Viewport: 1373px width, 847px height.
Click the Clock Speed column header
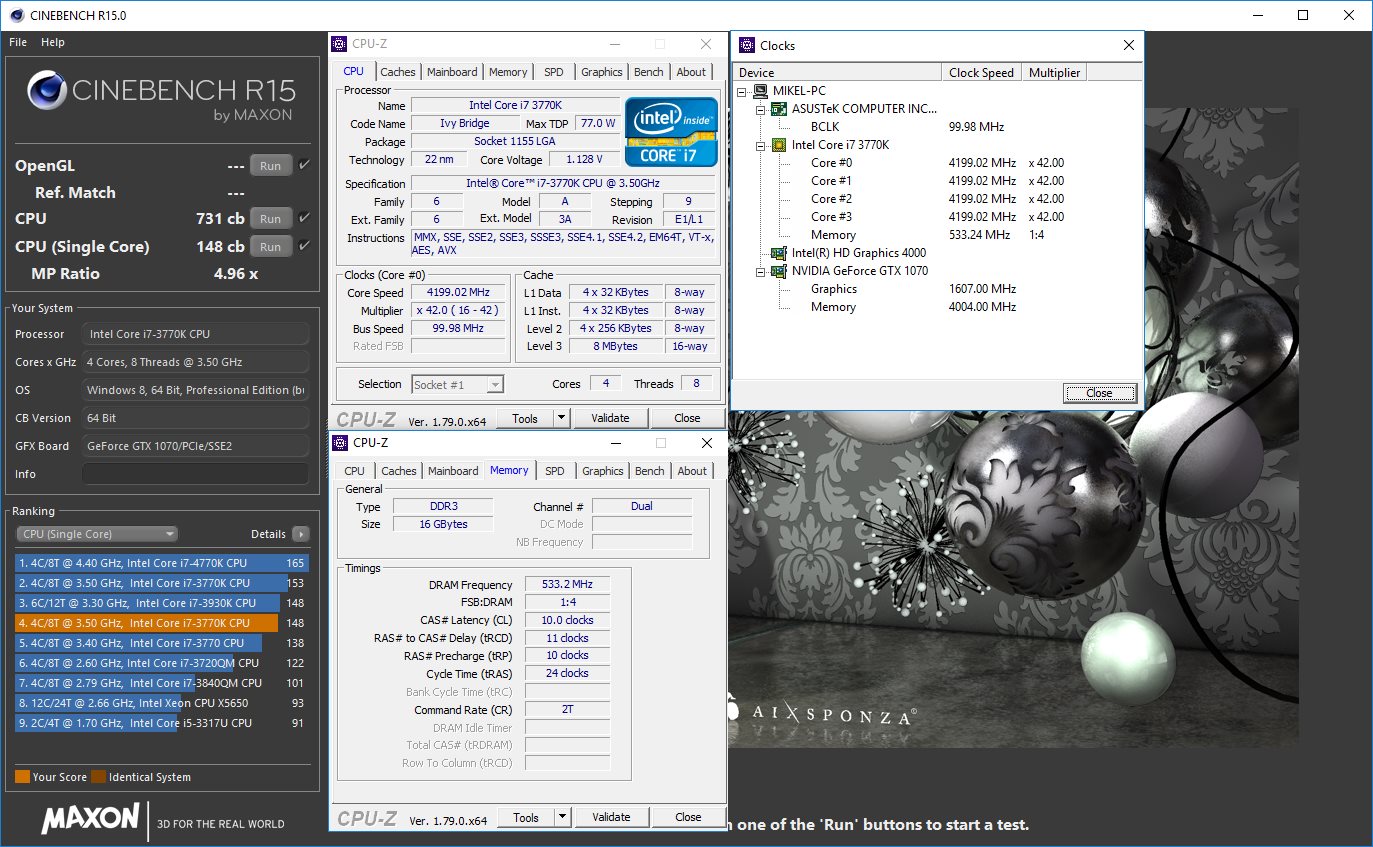coord(982,72)
